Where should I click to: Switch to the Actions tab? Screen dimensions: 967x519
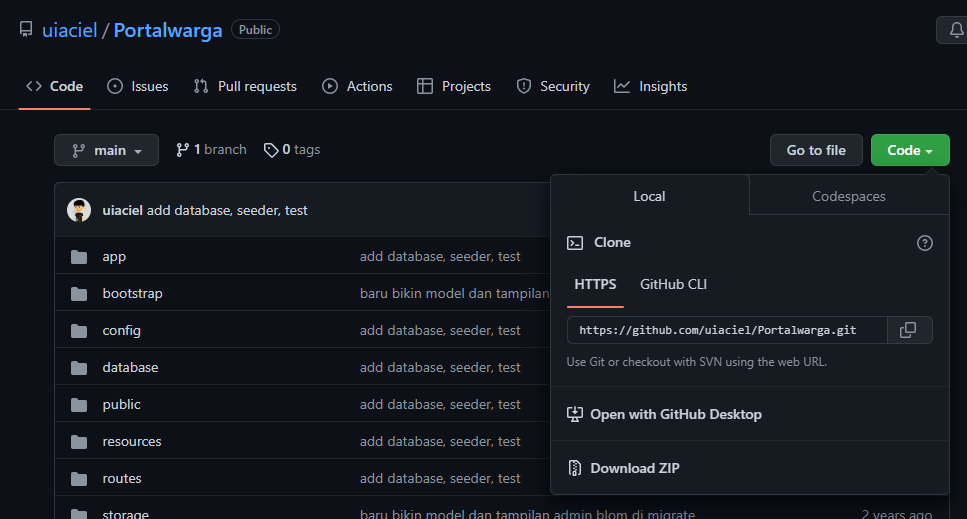tap(357, 86)
